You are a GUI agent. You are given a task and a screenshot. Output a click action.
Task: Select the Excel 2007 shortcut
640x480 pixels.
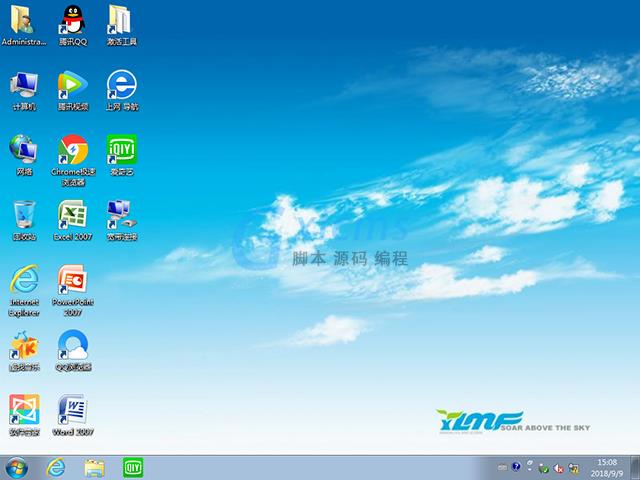(73, 220)
